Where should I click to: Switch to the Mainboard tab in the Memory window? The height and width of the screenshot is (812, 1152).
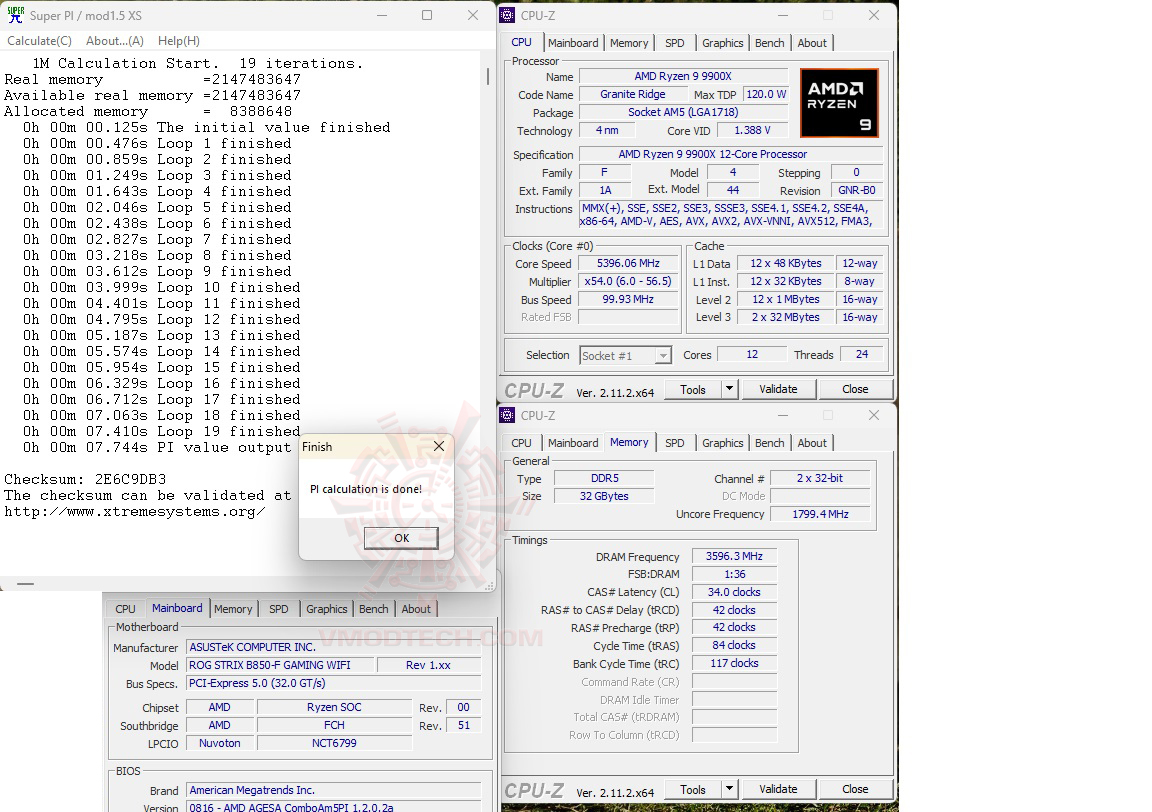(573, 442)
